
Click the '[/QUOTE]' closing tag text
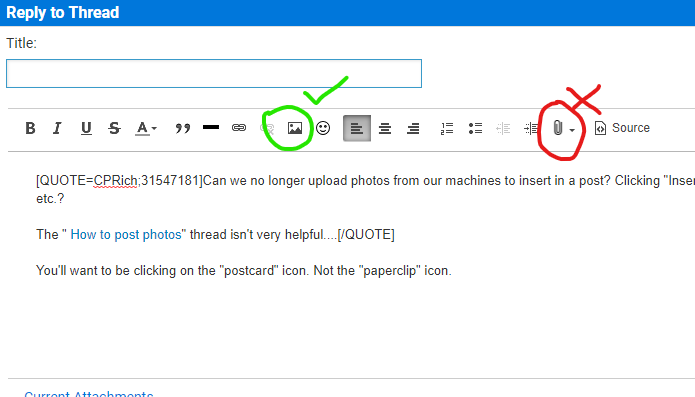[366, 234]
